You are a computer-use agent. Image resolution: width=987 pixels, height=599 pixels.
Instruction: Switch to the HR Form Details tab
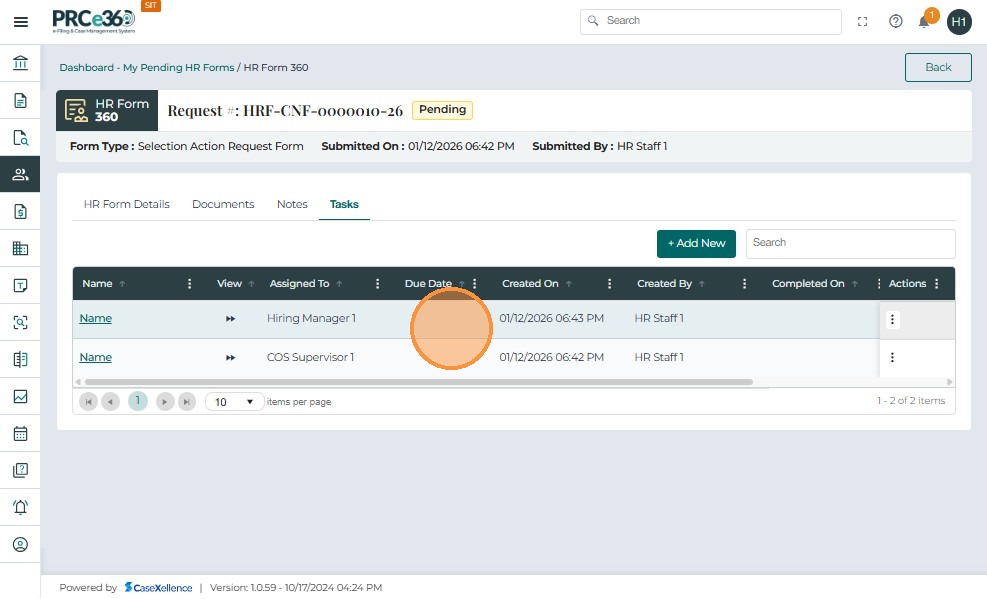tap(127, 204)
